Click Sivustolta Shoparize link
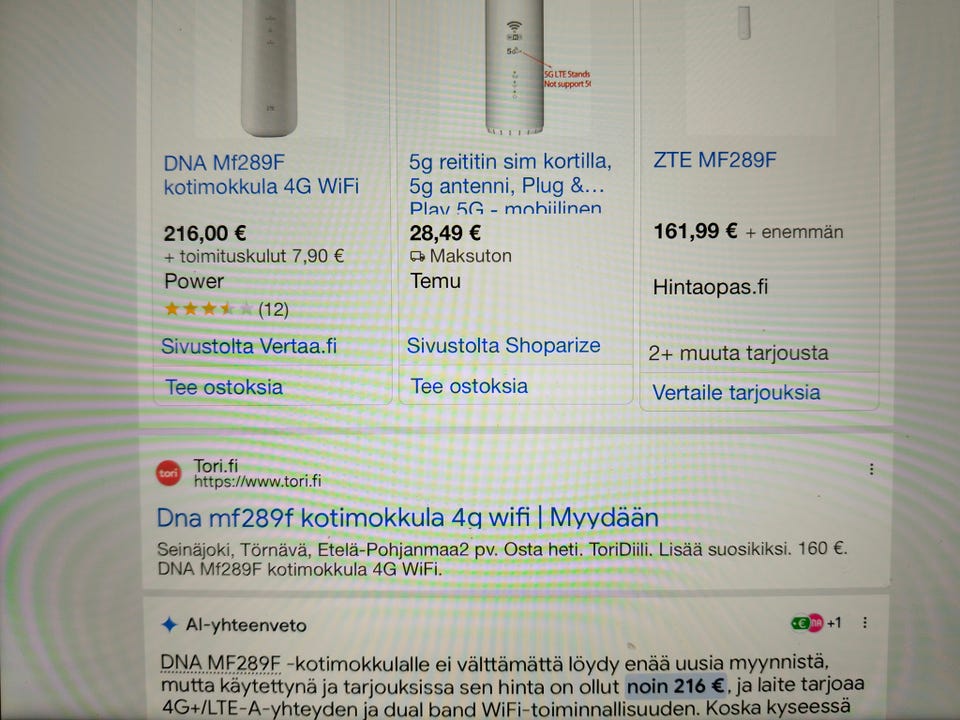 point(503,345)
